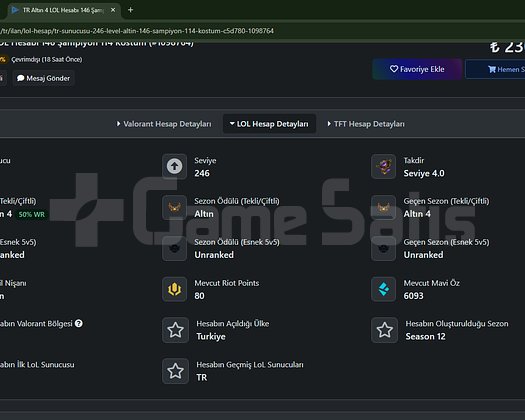Click the Mevcut Riot Points icon
This screenshot has width=525, height=420.
click(x=174, y=289)
